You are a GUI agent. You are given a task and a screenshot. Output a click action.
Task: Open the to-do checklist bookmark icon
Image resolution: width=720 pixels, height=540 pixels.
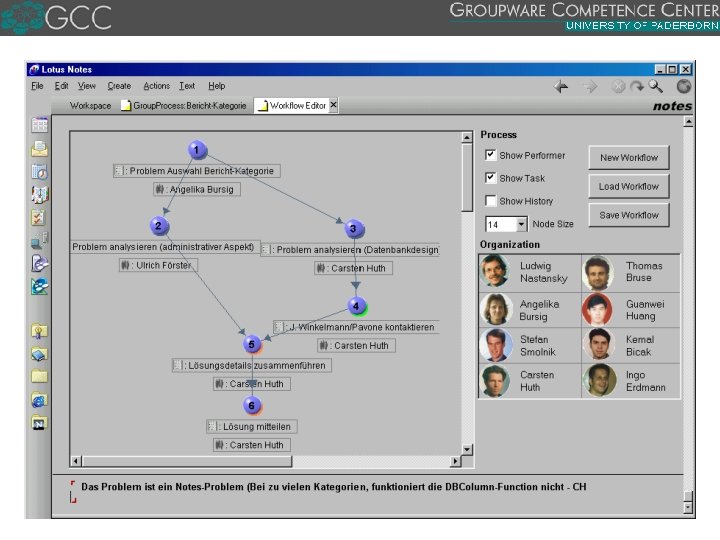[39, 217]
